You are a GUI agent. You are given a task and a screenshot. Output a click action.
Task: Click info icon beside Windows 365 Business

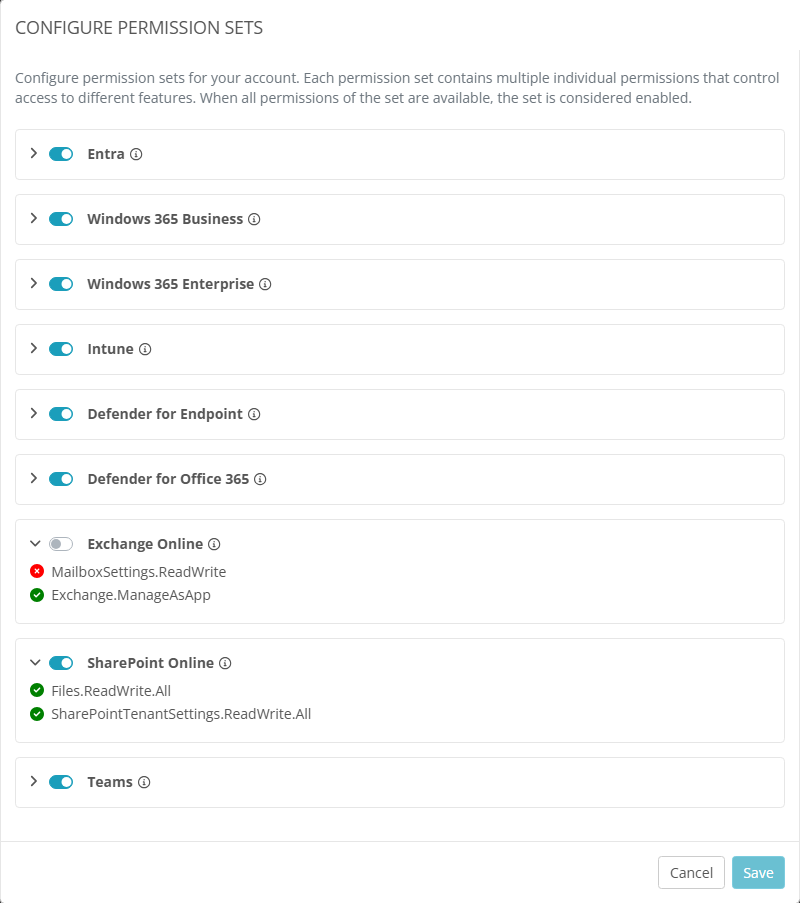(254, 220)
